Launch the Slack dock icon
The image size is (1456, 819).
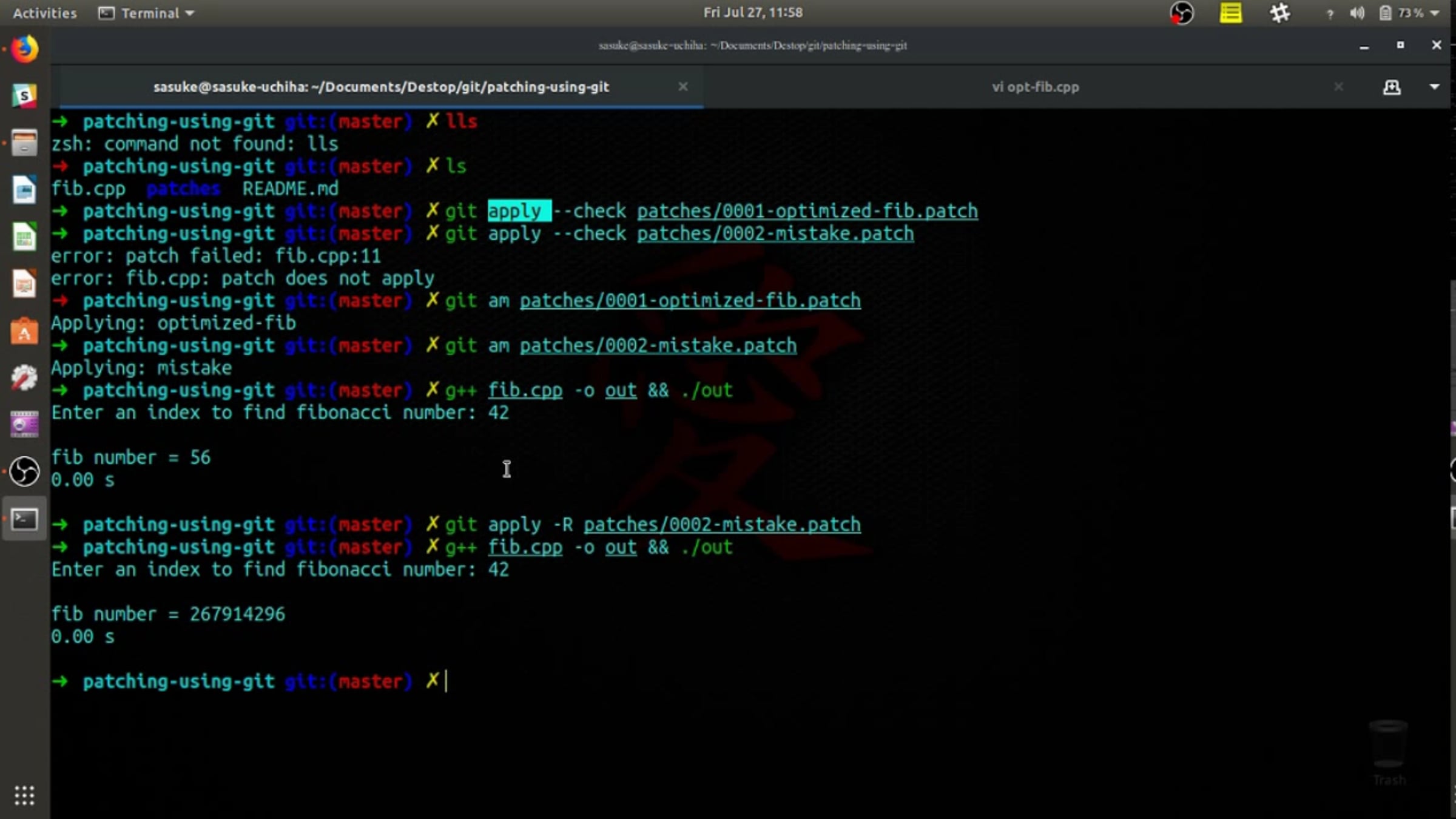click(24, 96)
